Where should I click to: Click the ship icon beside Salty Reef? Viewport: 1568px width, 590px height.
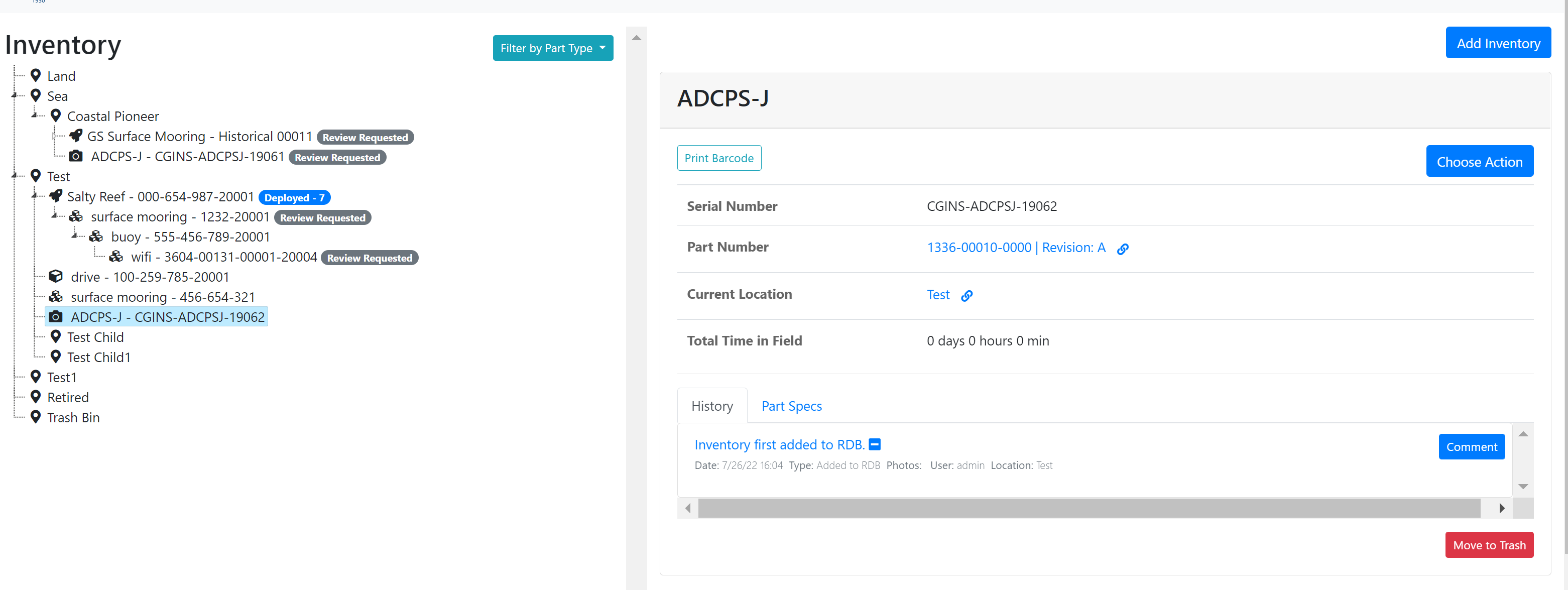click(x=56, y=195)
